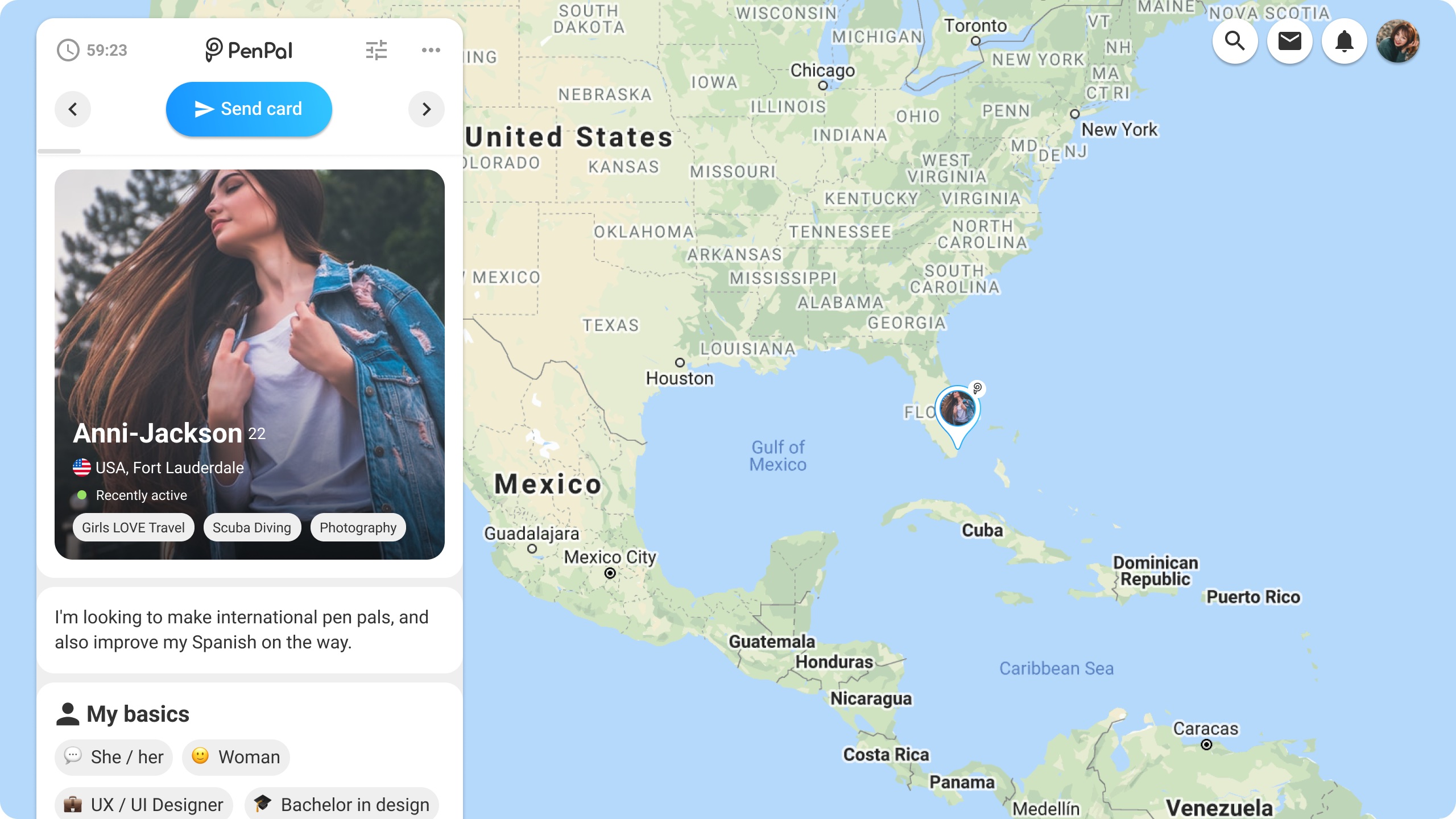Click the PenPal logo icon
Screen dimensions: 1456x819
click(213, 50)
